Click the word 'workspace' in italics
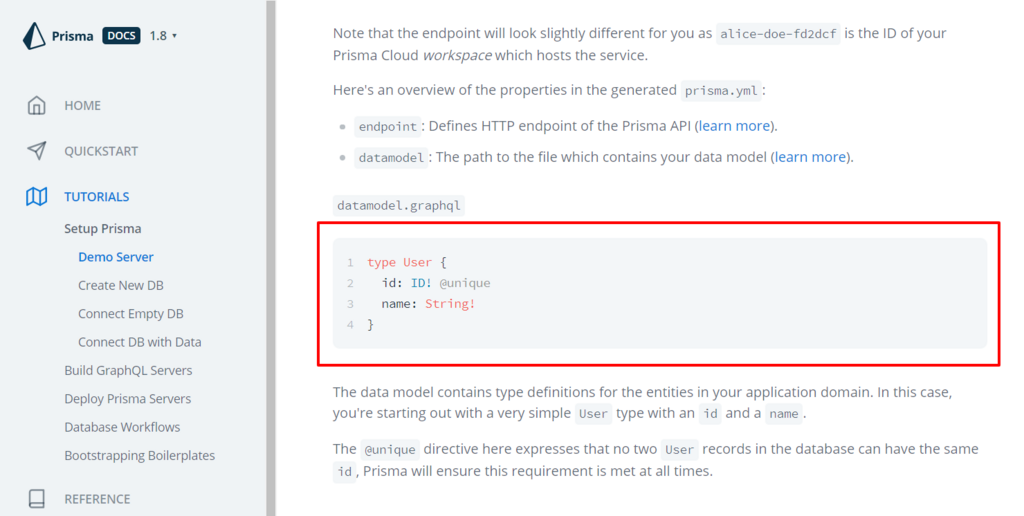1024x516 pixels. [x=457, y=56]
